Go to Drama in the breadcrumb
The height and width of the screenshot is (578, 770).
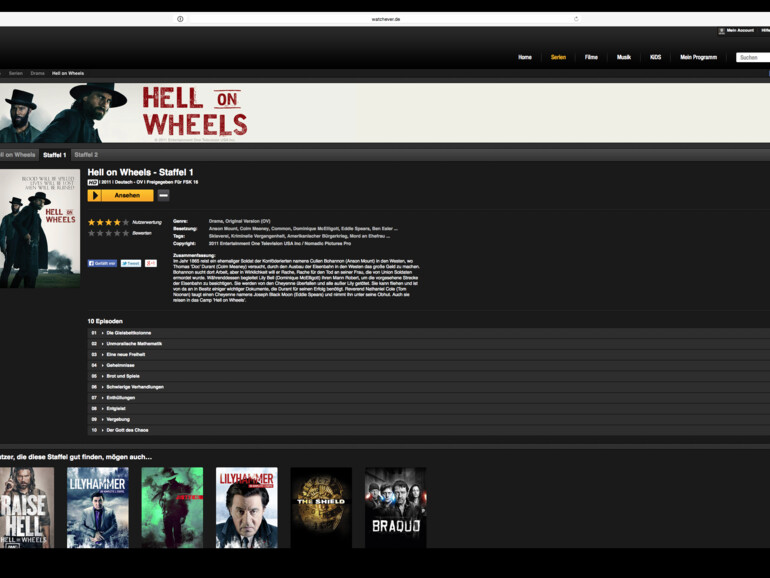37,73
